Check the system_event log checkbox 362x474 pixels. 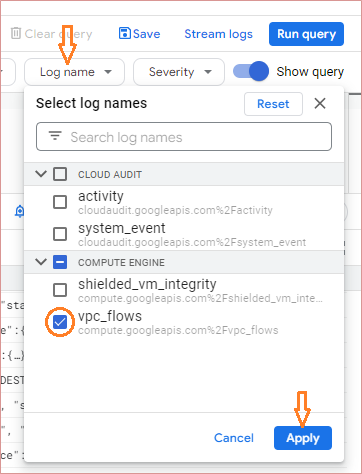[60, 234]
